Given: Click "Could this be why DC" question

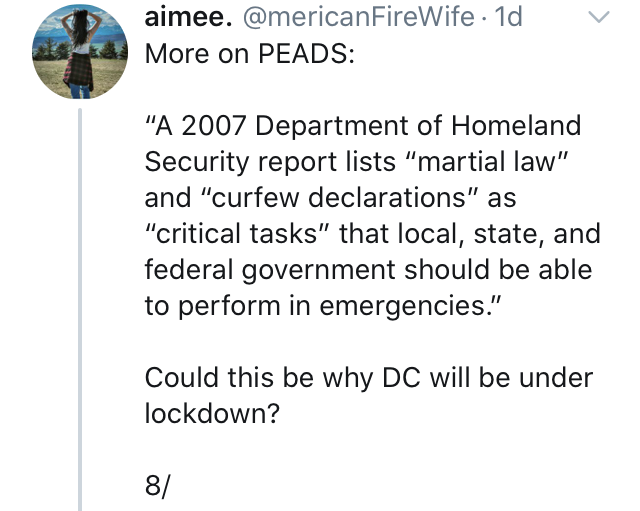Looking at the screenshot, I should point(283,378).
